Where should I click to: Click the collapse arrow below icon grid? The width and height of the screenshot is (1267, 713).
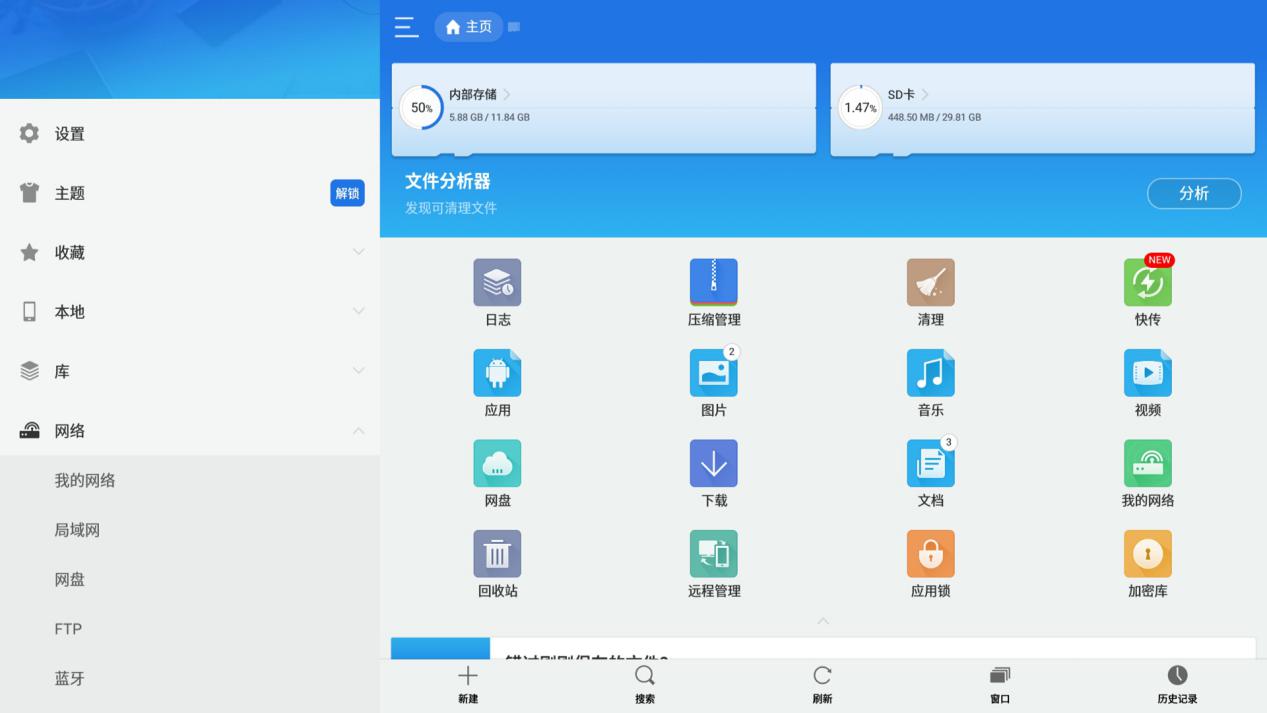(823, 621)
